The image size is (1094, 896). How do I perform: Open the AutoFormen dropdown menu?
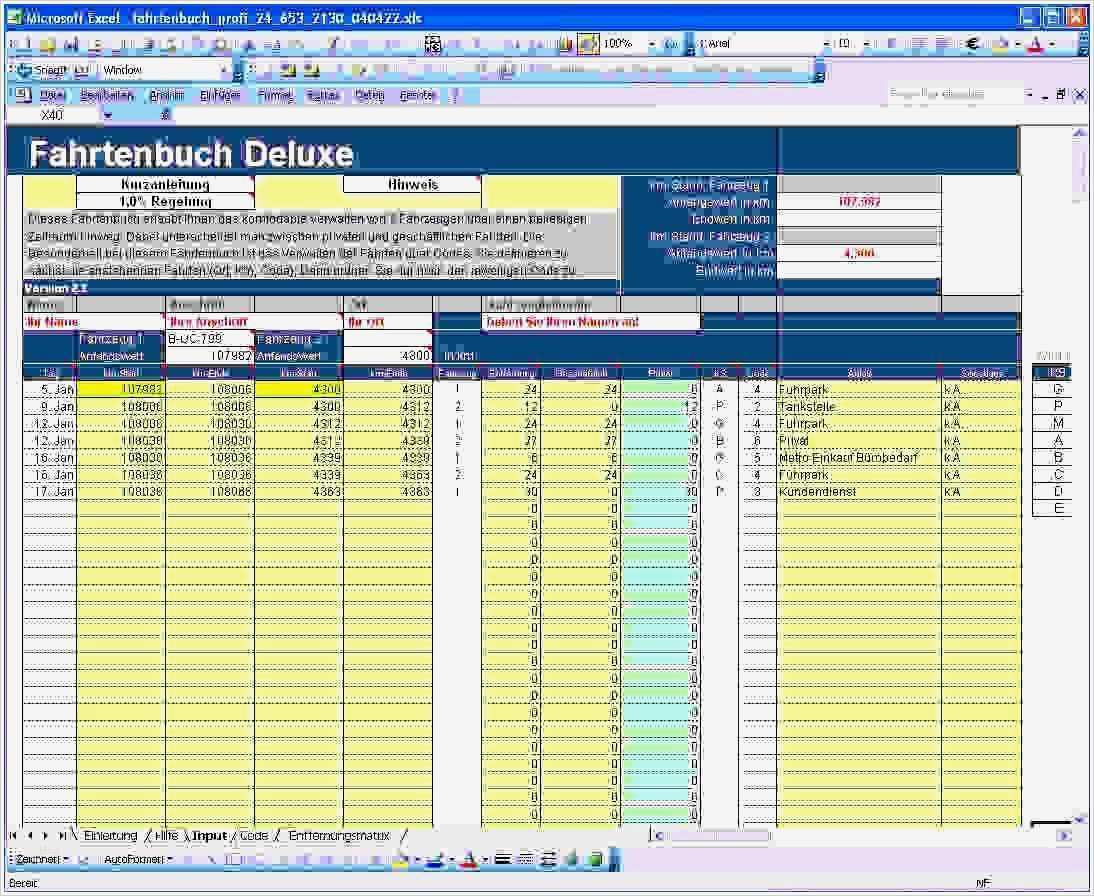pyautogui.click(x=138, y=859)
